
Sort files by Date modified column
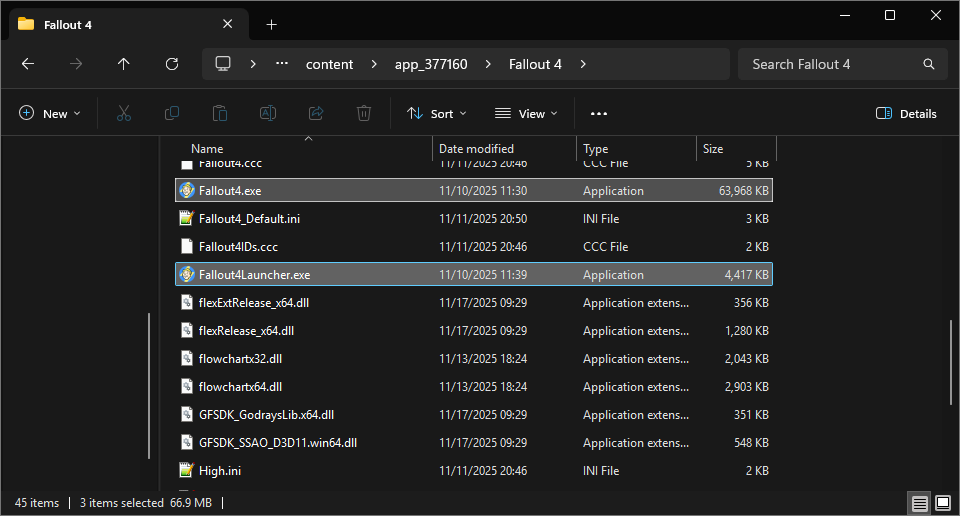477,149
